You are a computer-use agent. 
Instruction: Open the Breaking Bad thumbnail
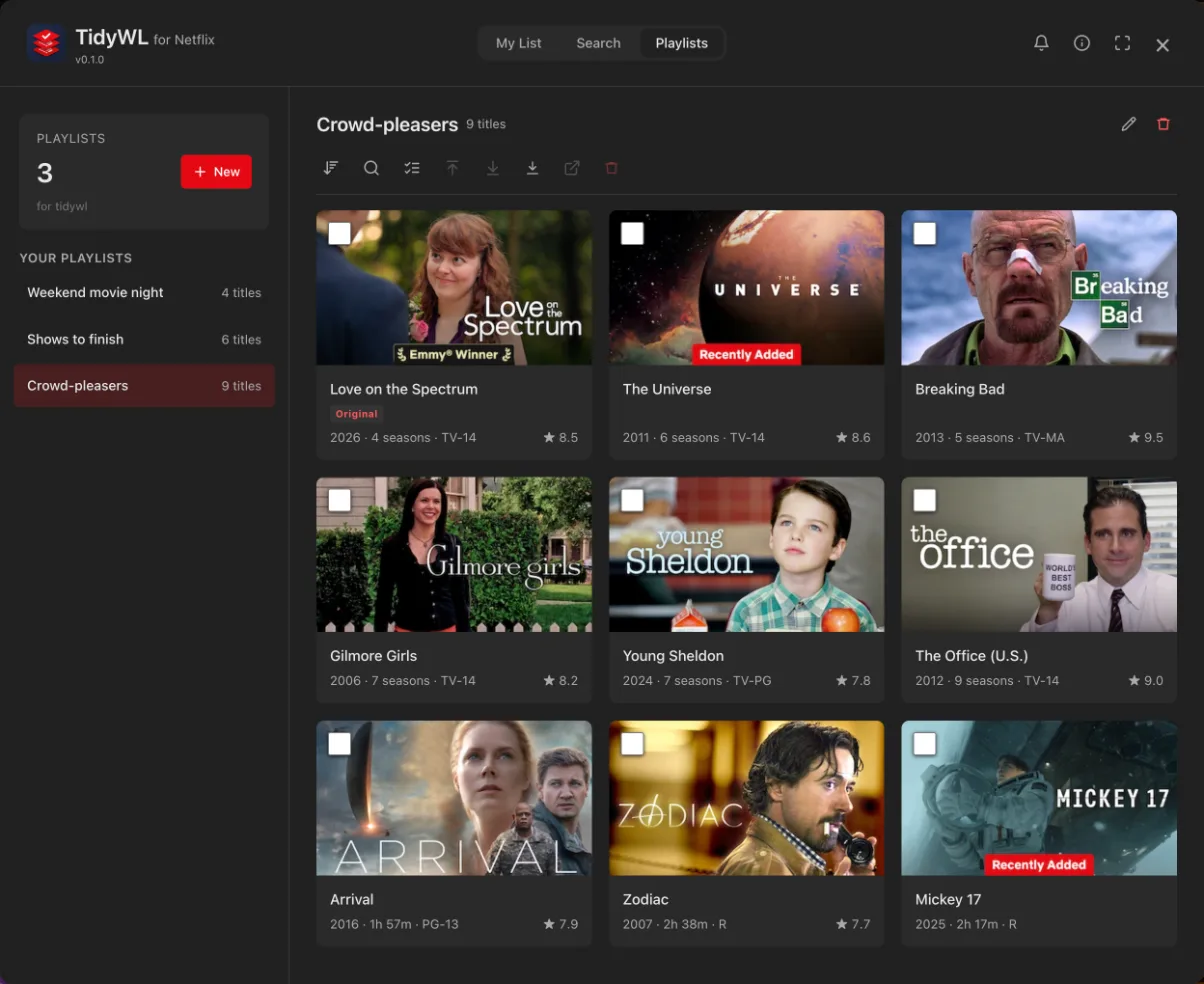(x=1039, y=288)
